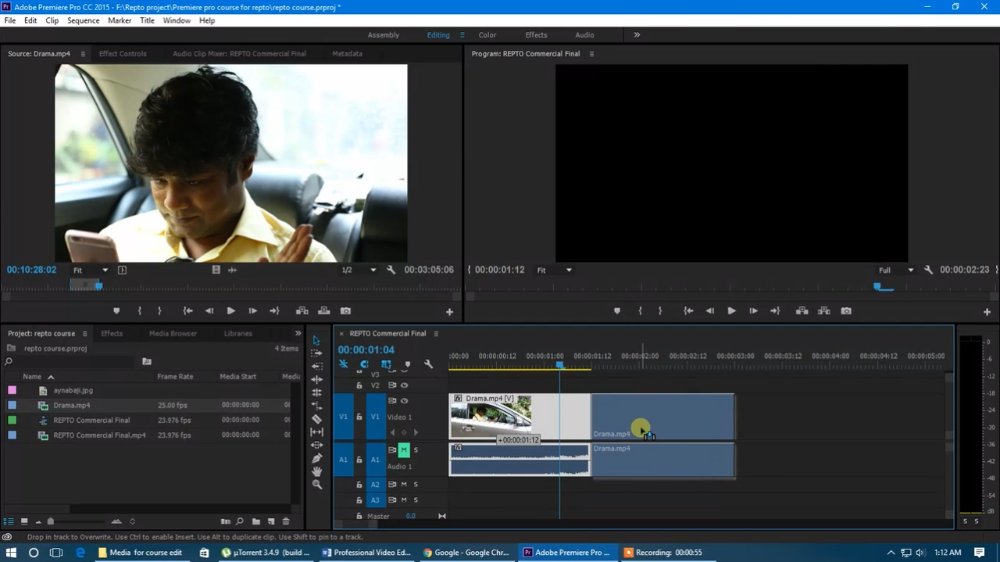Step forward one frame in Source monitor

253,311
